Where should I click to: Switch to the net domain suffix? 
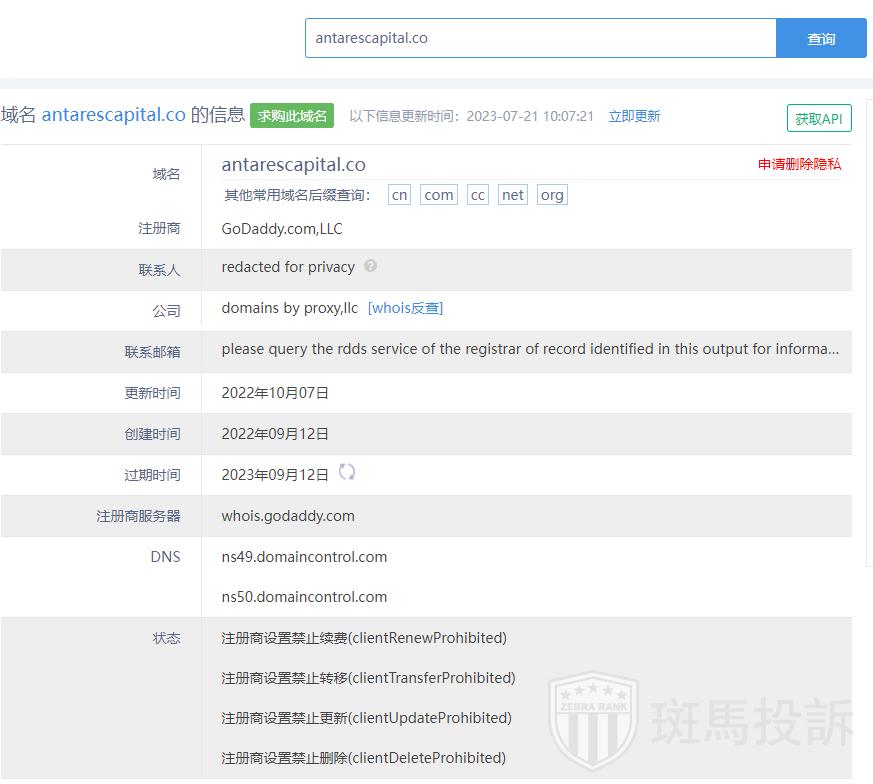click(513, 195)
